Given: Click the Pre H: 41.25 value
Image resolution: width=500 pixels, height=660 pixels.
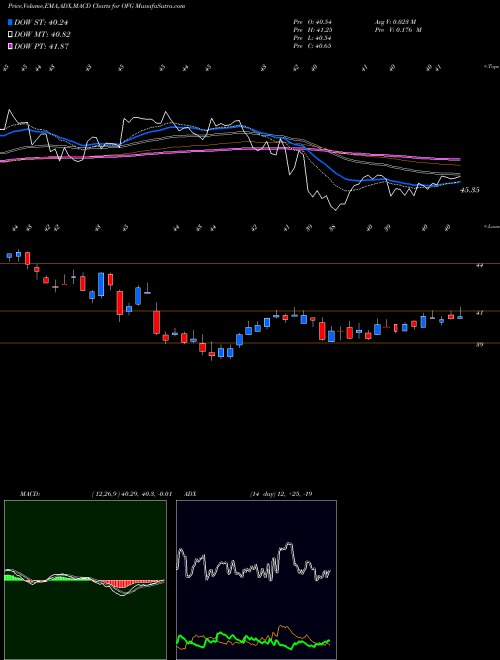Looking at the screenshot, I should tap(313, 30).
